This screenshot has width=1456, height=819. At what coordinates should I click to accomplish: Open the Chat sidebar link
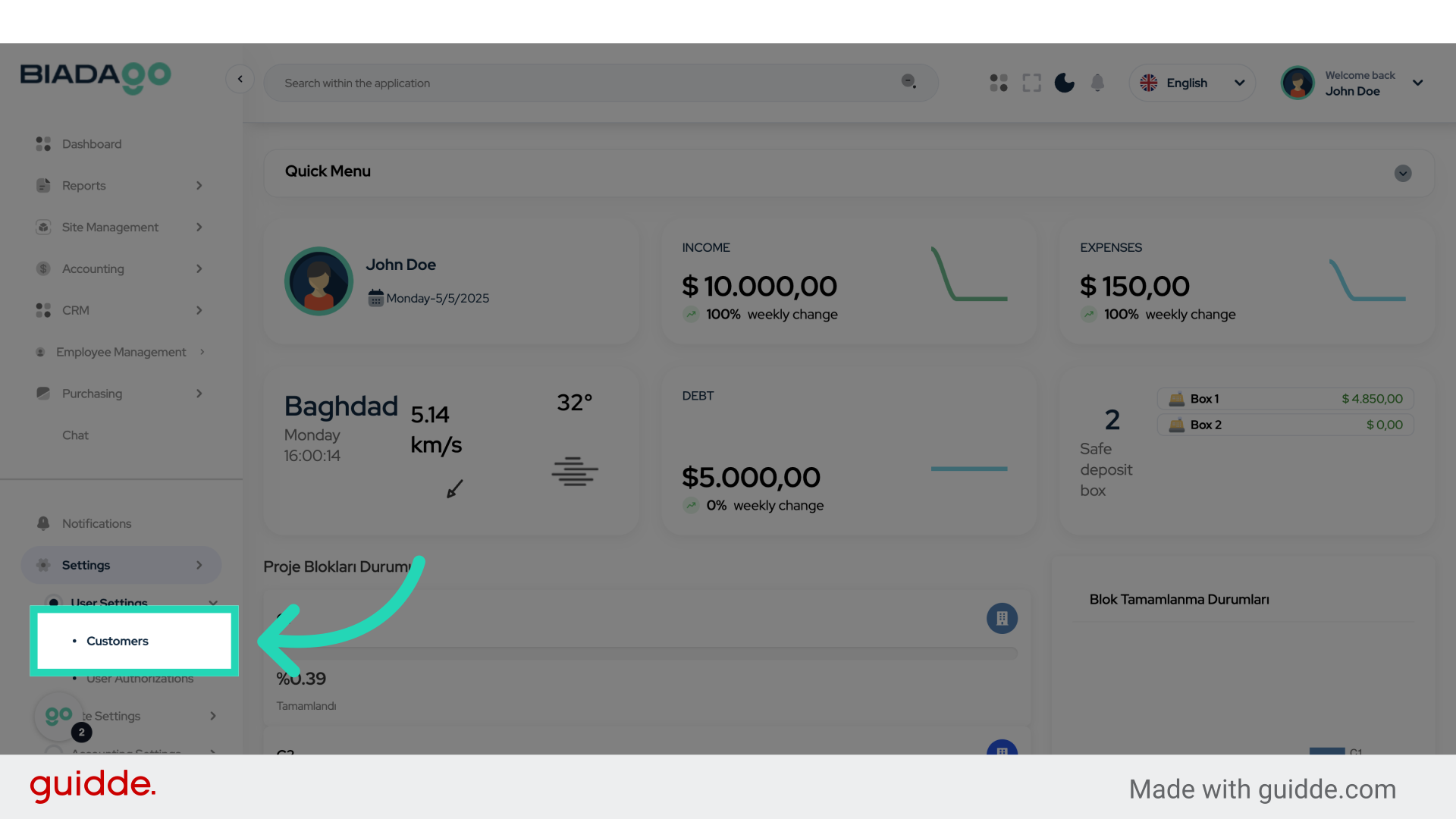pos(75,435)
